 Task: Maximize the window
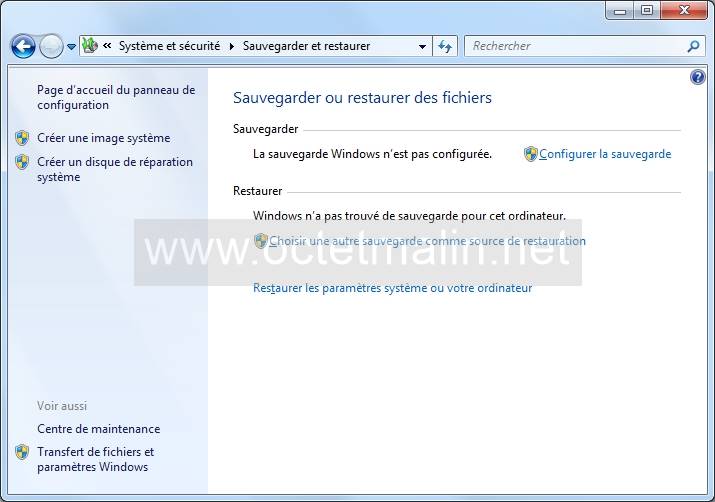tap(647, 10)
